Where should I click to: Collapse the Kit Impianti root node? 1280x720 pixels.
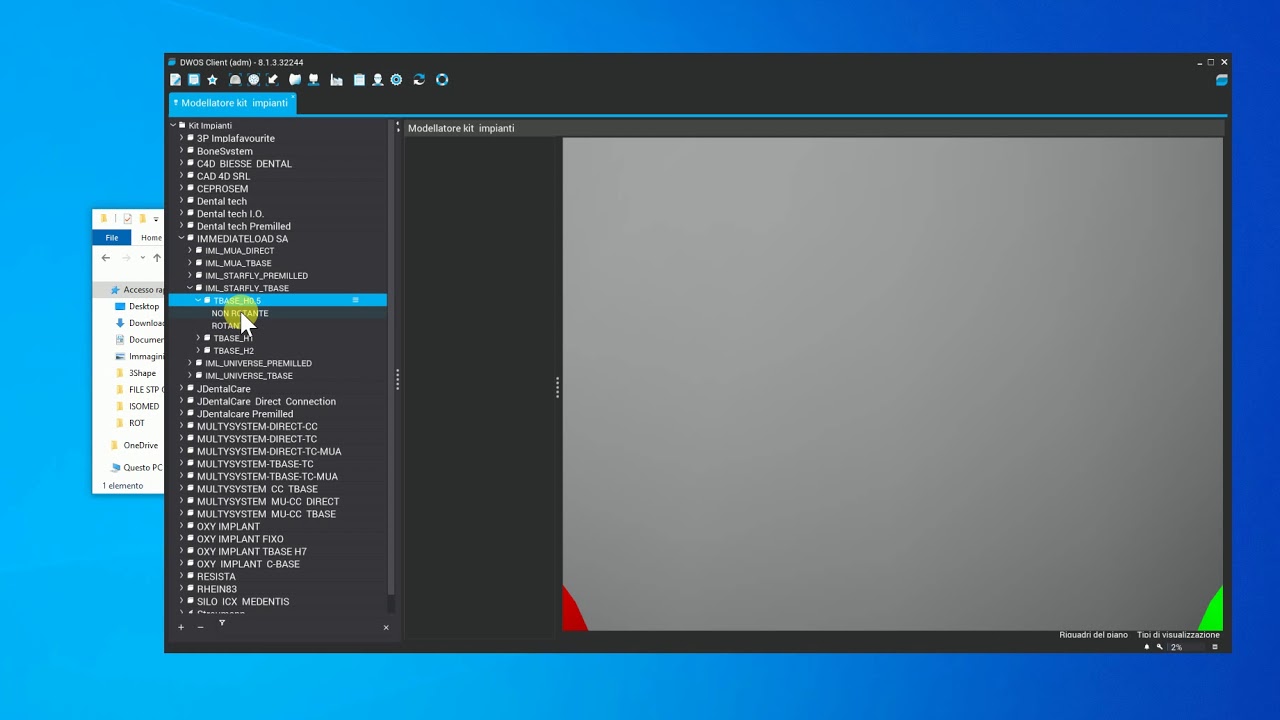click(173, 126)
